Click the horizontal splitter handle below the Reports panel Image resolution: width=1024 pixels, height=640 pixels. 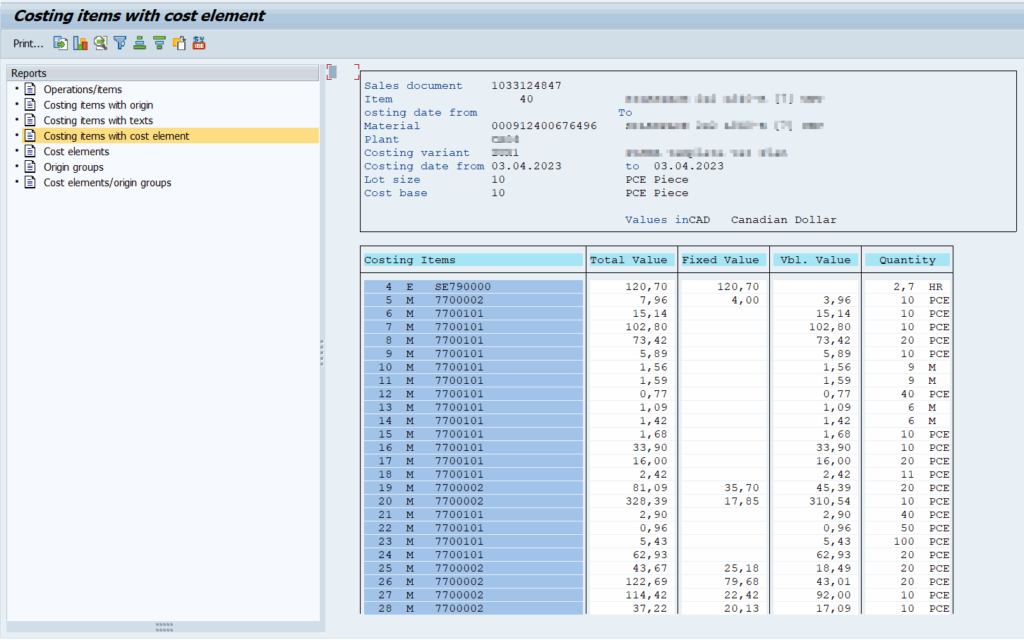(x=165, y=628)
